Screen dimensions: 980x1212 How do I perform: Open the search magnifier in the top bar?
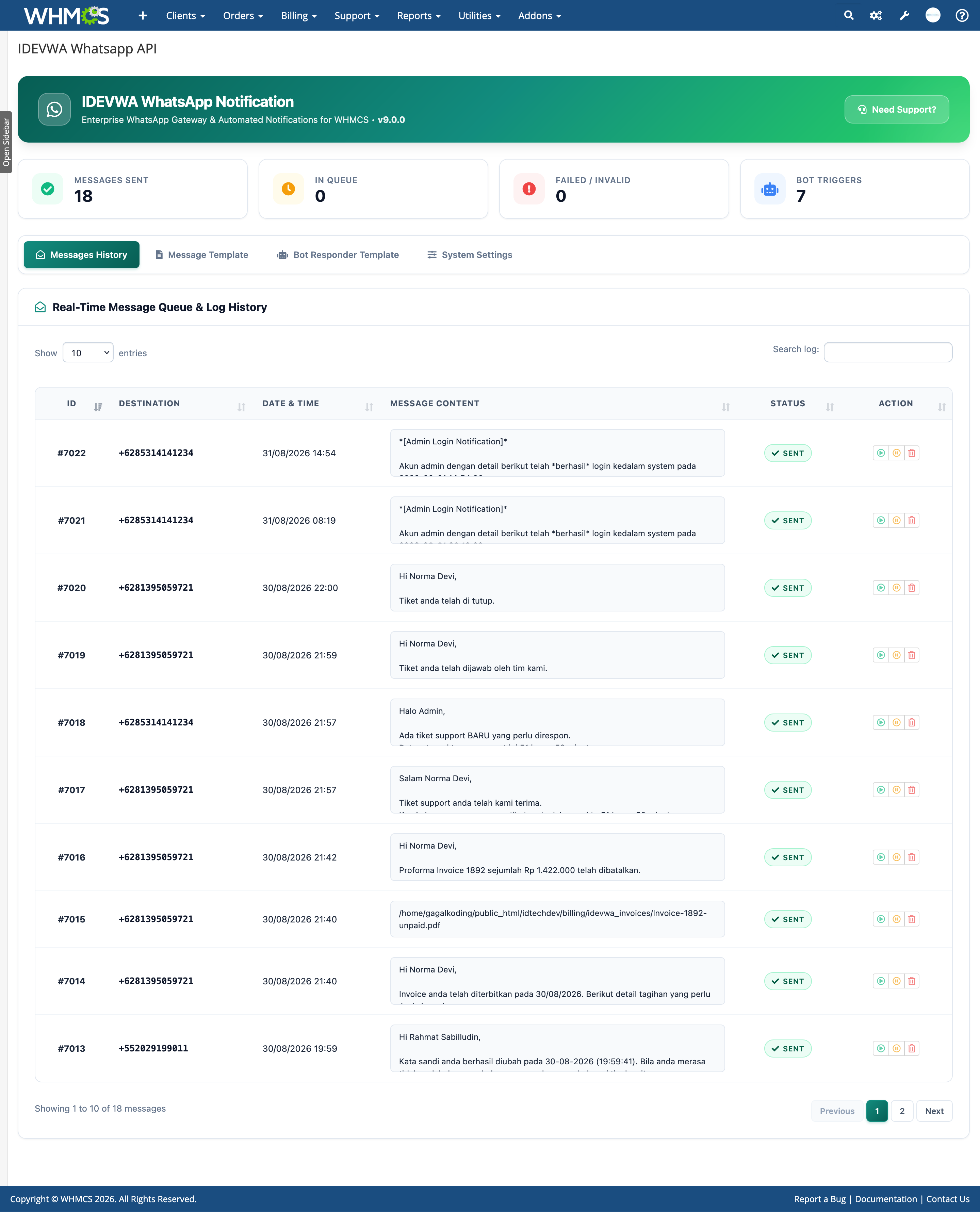point(848,15)
